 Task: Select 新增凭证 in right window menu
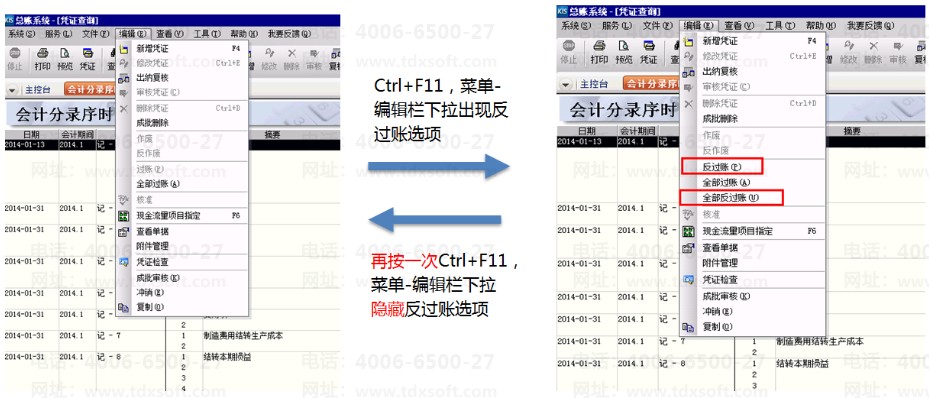coord(720,41)
